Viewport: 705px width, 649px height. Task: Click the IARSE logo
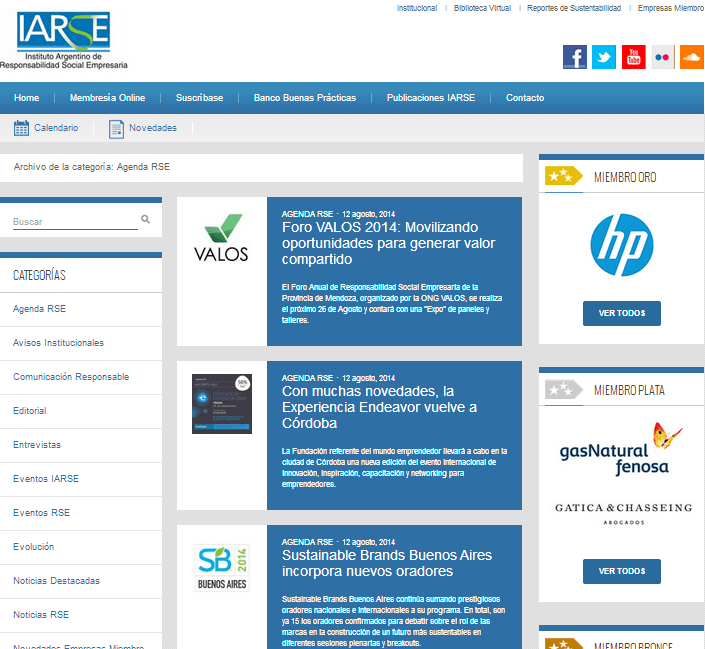coord(64,40)
